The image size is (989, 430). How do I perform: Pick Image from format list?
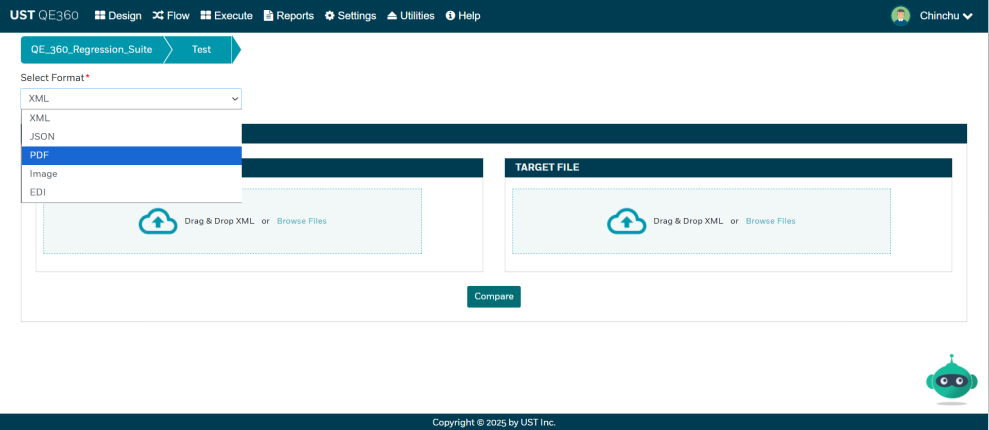click(x=44, y=173)
